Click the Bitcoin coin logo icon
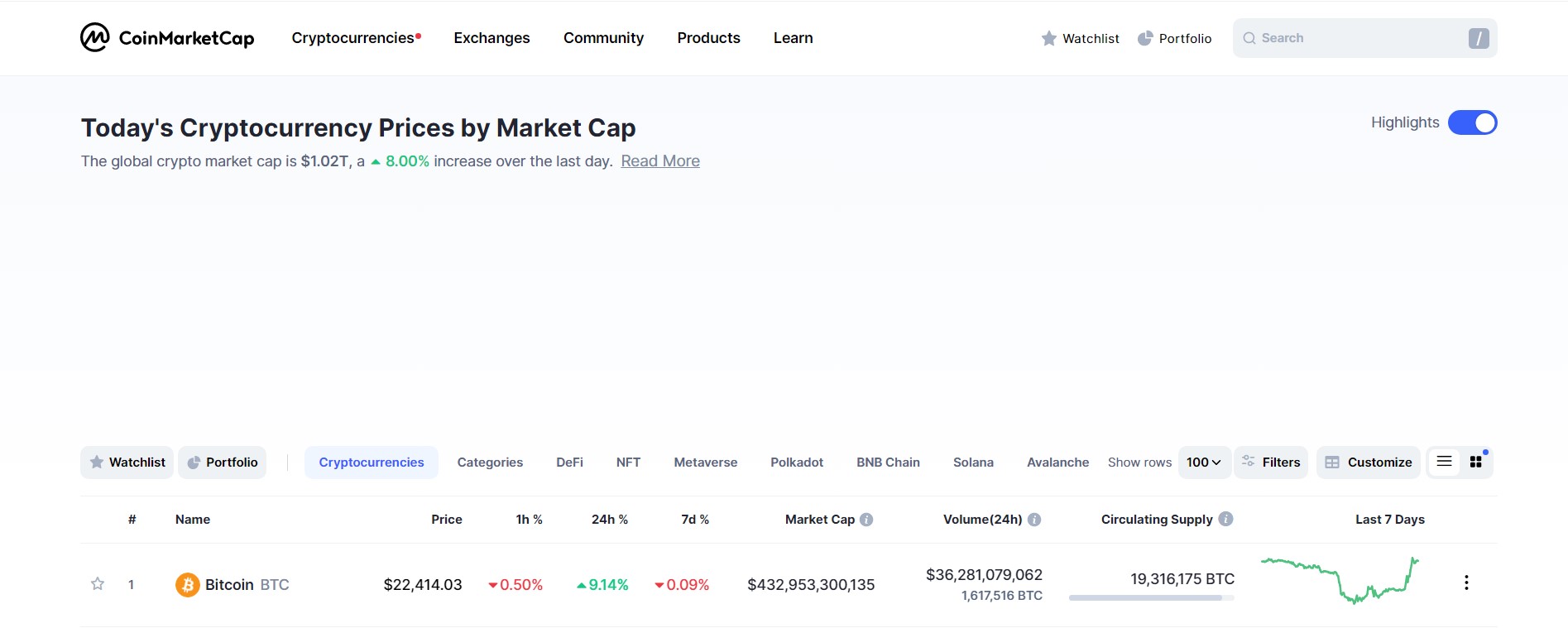 tap(188, 585)
